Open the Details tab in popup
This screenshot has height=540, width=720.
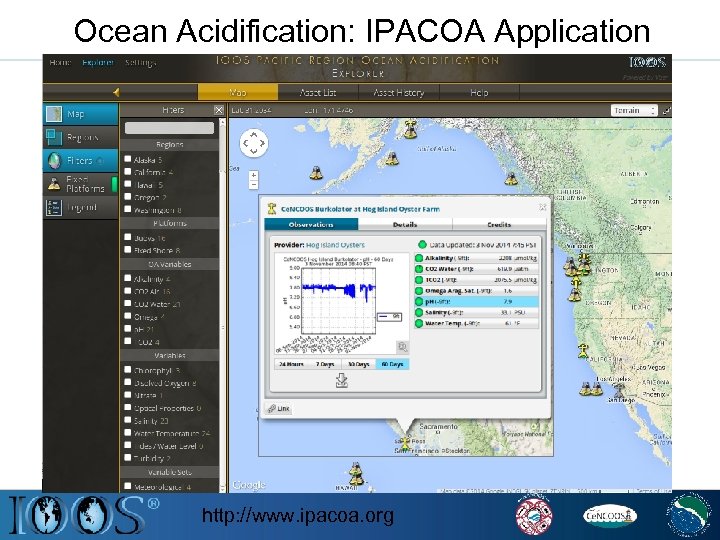[x=405, y=225]
